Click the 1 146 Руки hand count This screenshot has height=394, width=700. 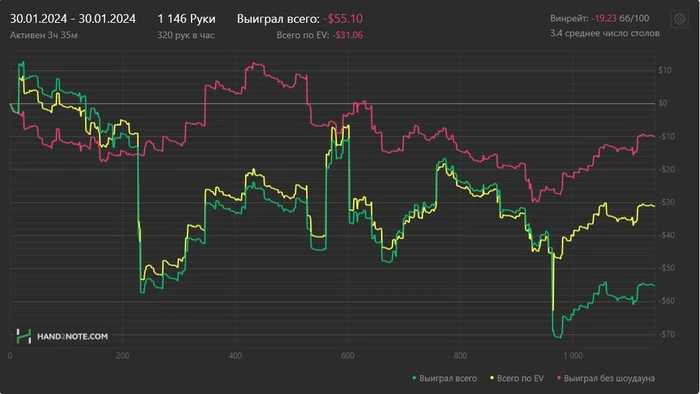point(186,19)
